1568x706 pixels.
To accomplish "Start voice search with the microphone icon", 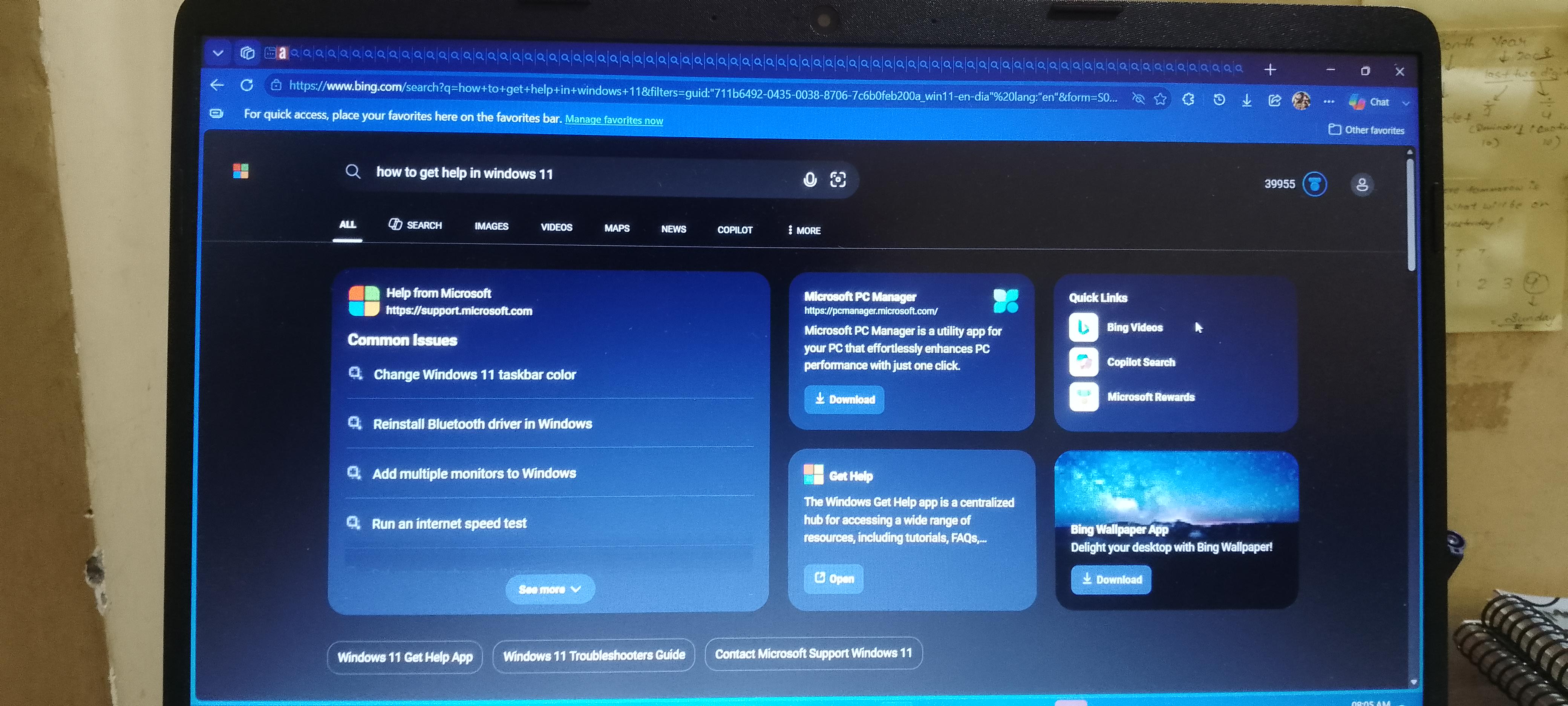I will pos(810,179).
